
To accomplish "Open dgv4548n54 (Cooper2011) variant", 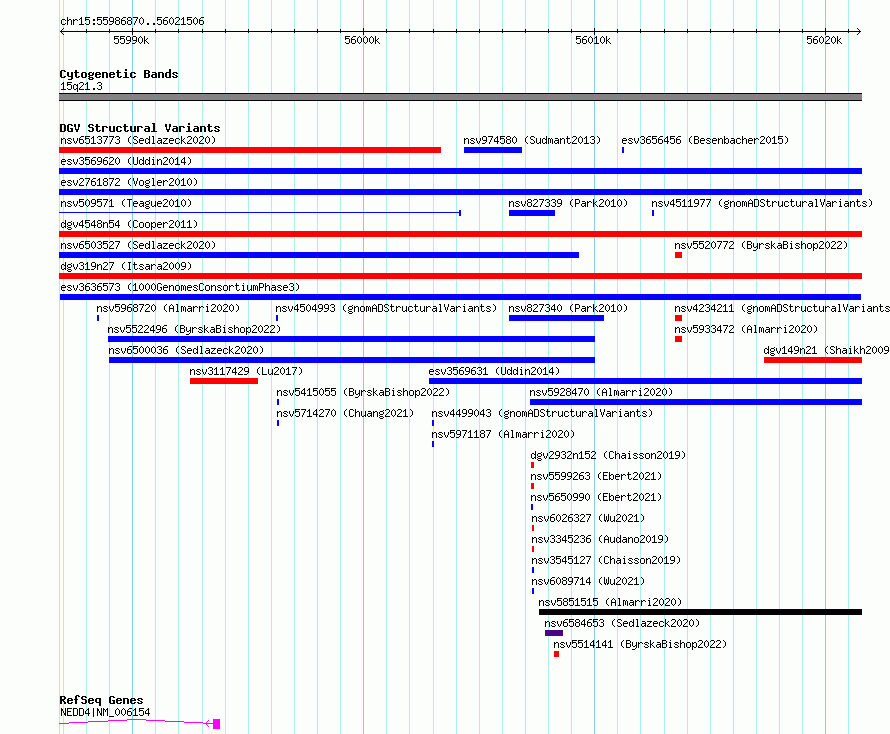I will click(x=129, y=224).
